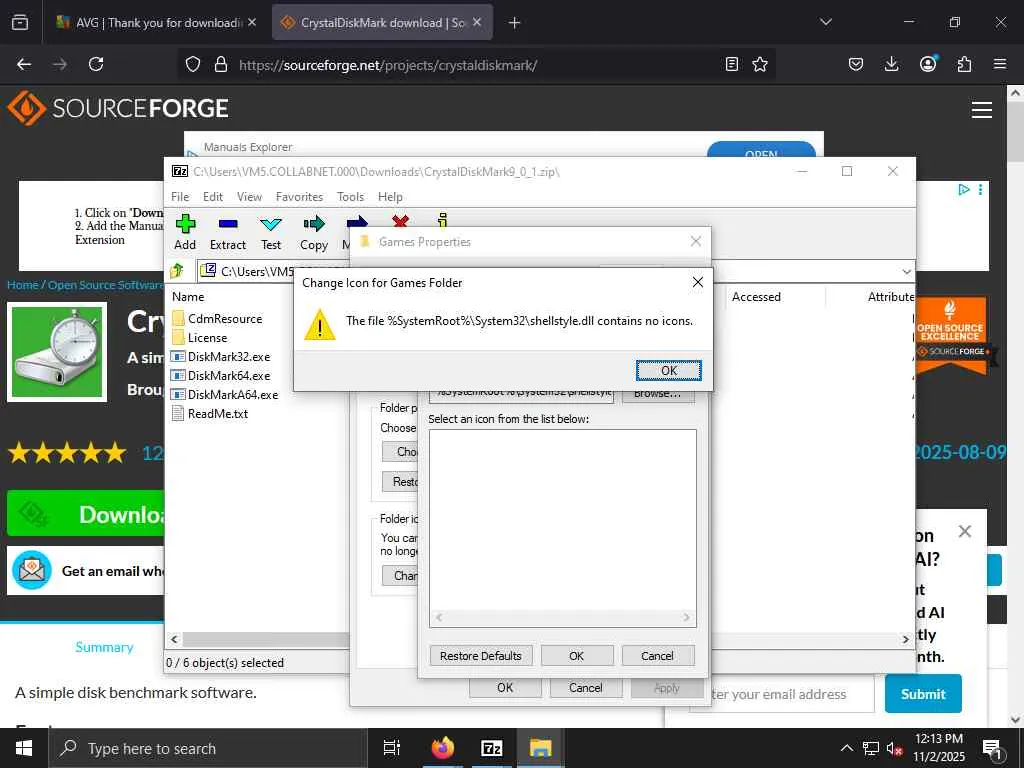Click Cancel in Games Properties dialog
1024x768 pixels.
point(586,688)
